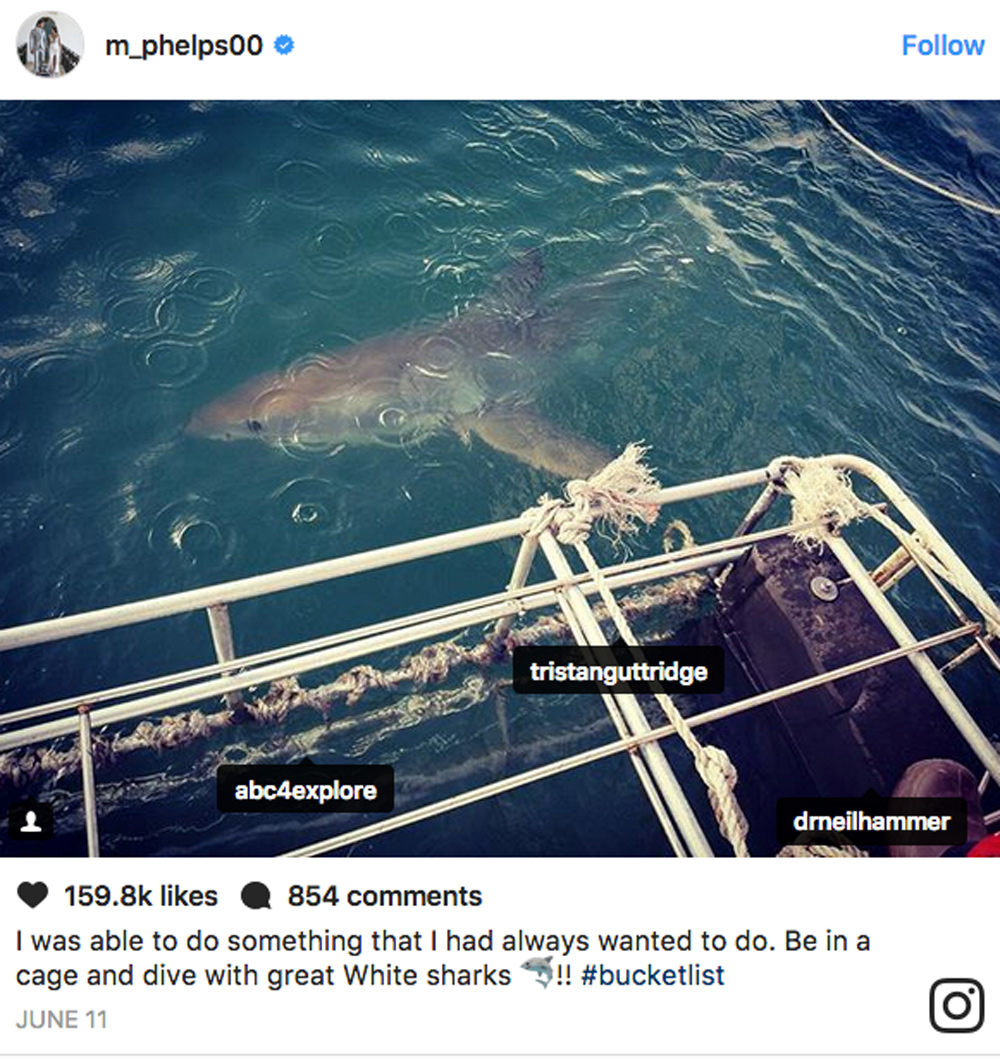Image resolution: width=1000 pixels, height=1059 pixels.
Task: Toggle the tagged people icon on photo
Action: tap(30, 821)
